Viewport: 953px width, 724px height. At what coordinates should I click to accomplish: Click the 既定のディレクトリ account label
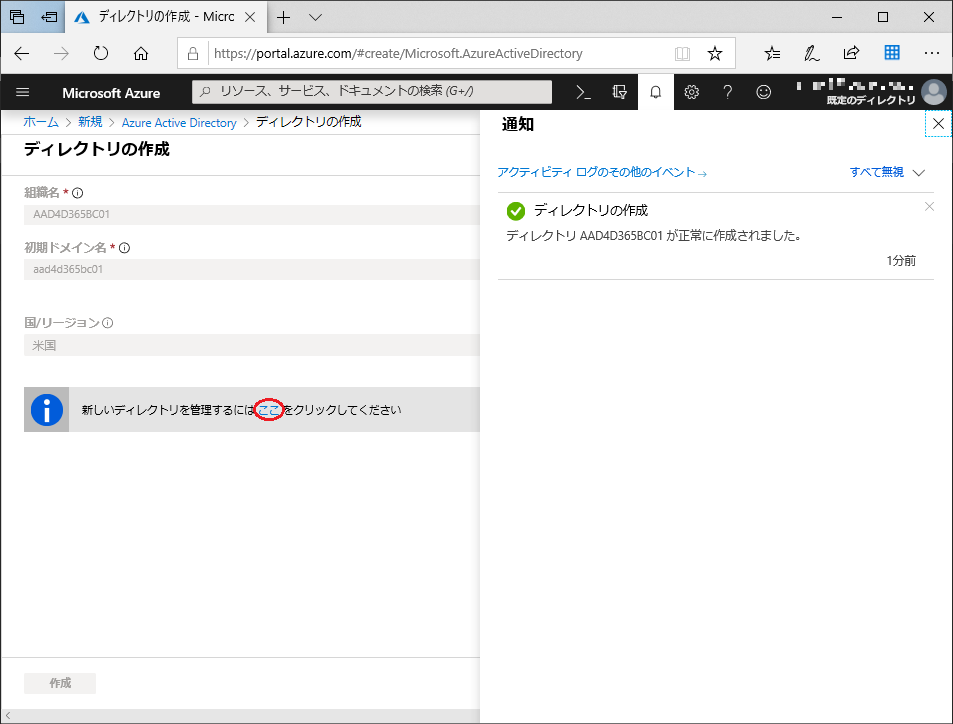tap(871, 100)
